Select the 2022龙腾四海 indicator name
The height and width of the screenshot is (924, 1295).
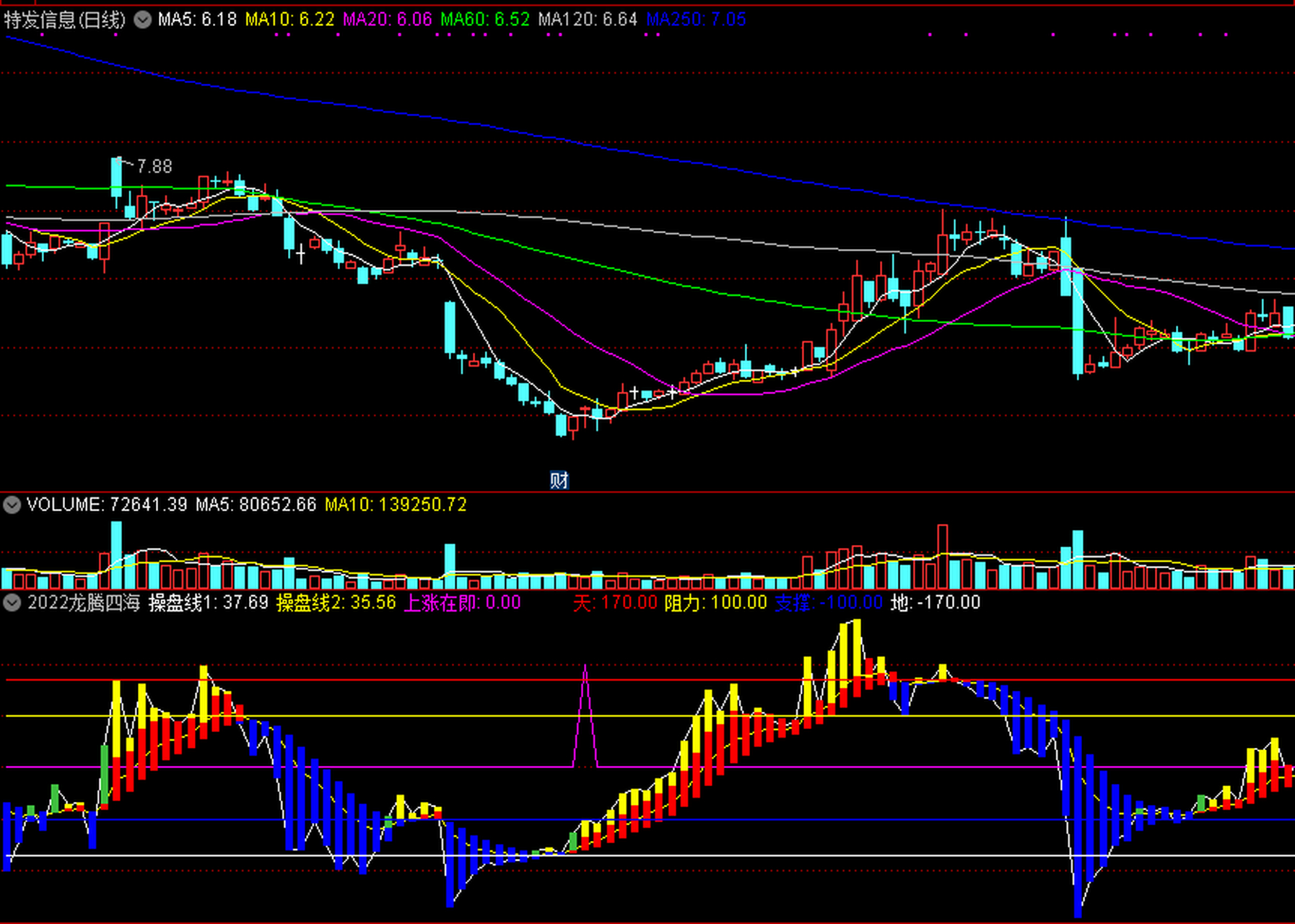(x=84, y=603)
